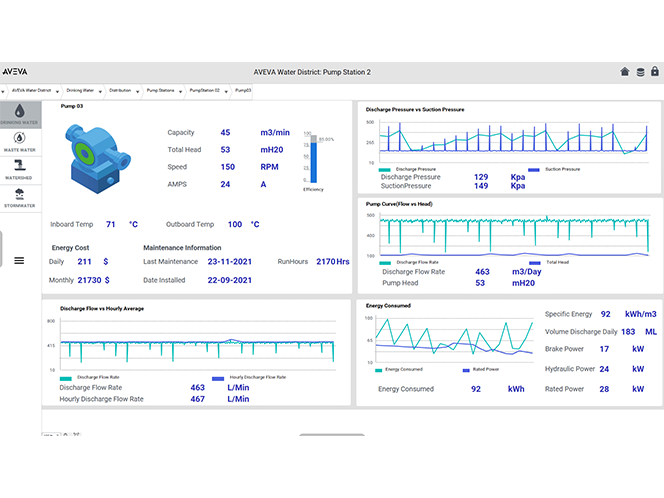Select the Waste Water sidebar icon
This screenshot has width=664, height=498.
(x=18, y=141)
